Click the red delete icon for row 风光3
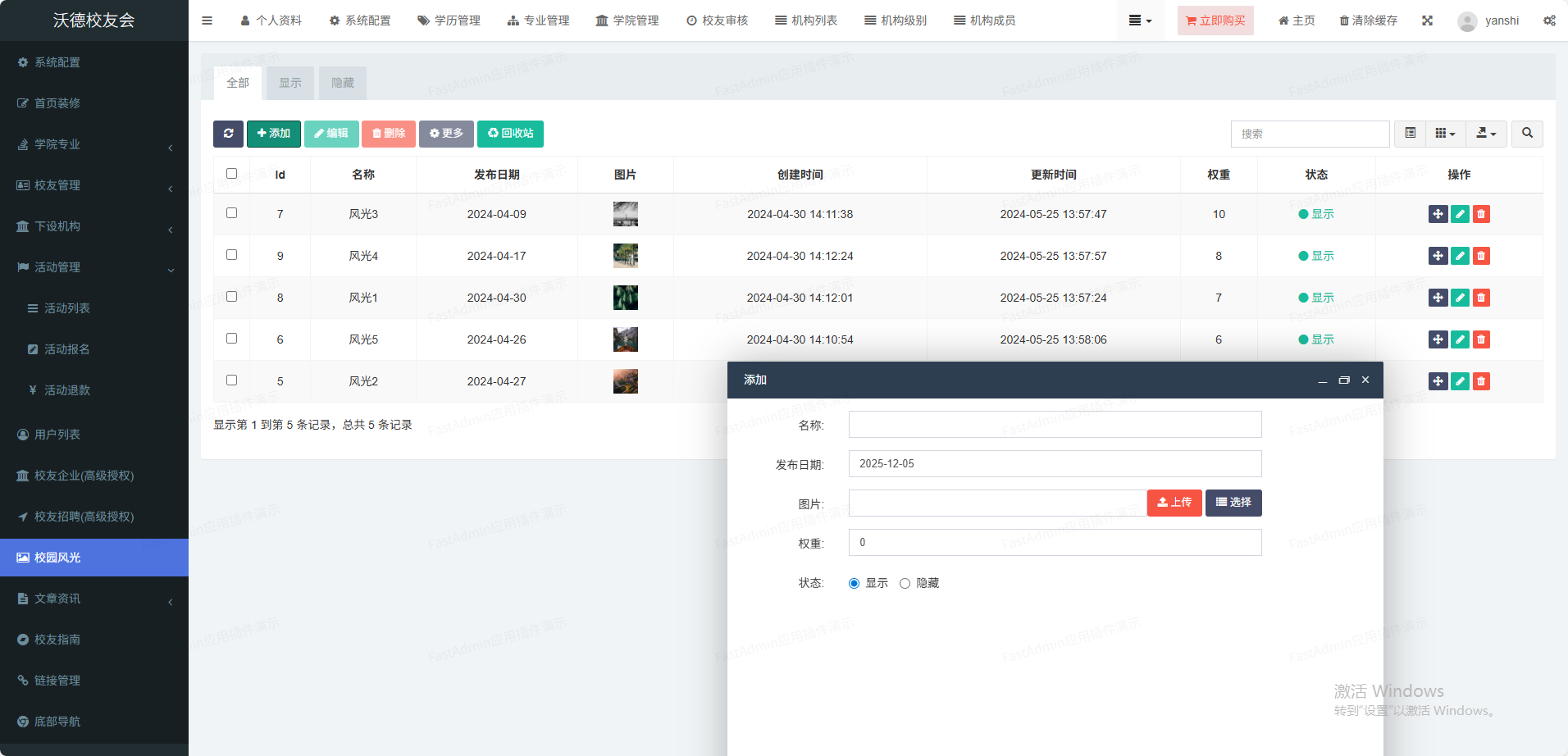1568x756 pixels. pyautogui.click(x=1481, y=214)
